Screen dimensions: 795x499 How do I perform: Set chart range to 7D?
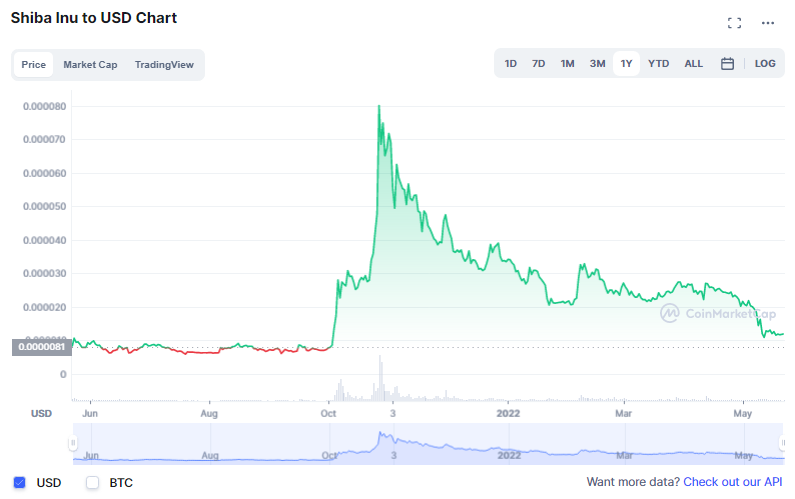538,63
